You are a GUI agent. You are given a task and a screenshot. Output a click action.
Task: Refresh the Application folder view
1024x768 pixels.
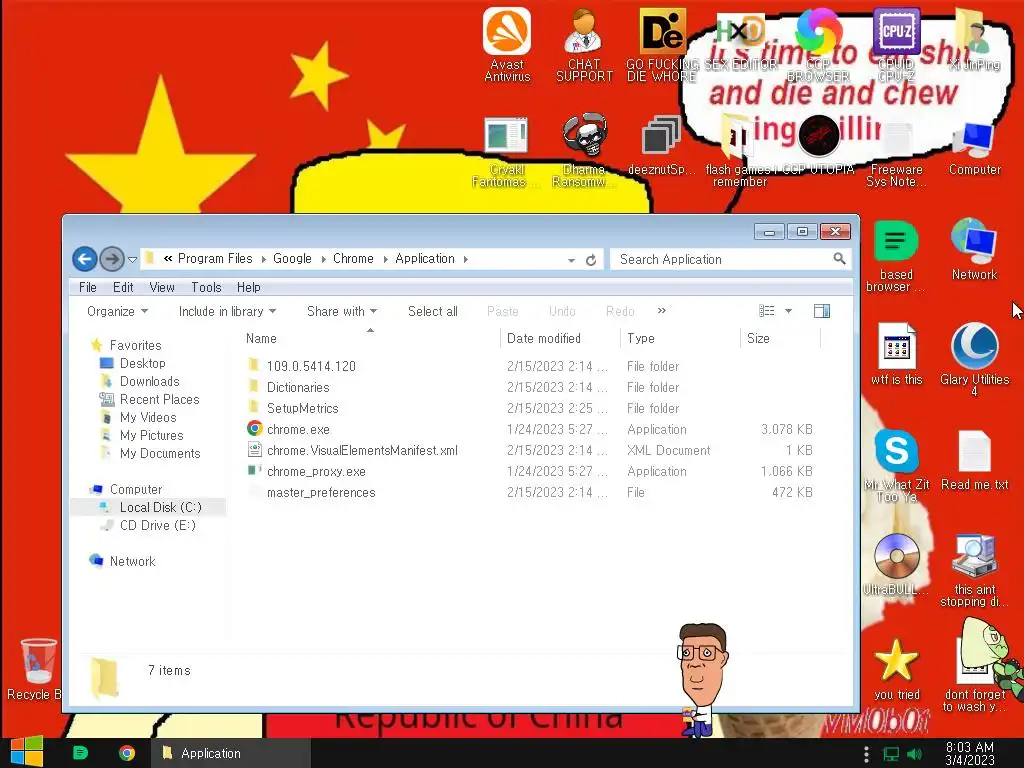coord(591,260)
